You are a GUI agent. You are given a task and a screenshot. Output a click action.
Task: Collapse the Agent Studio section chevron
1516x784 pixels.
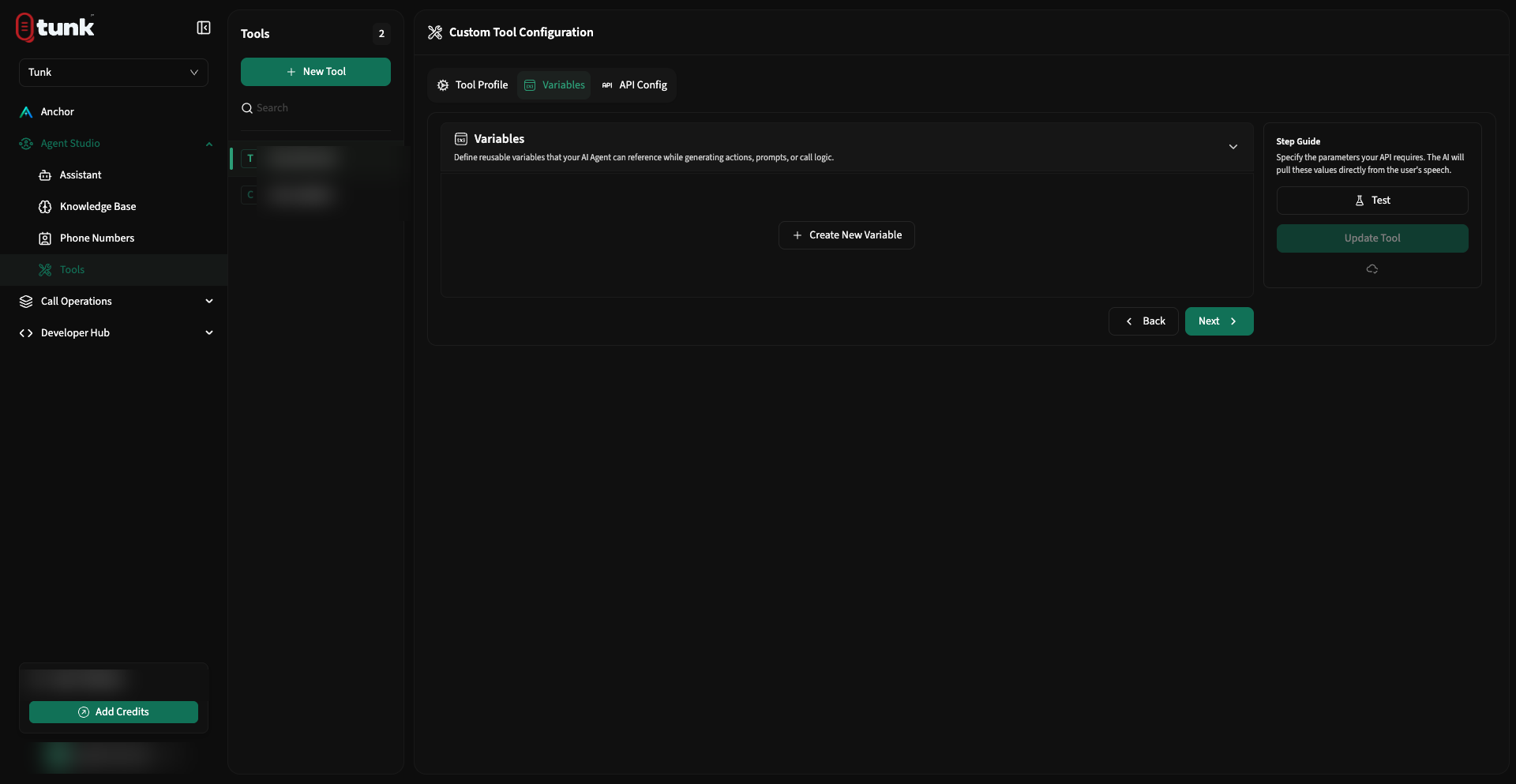click(209, 144)
